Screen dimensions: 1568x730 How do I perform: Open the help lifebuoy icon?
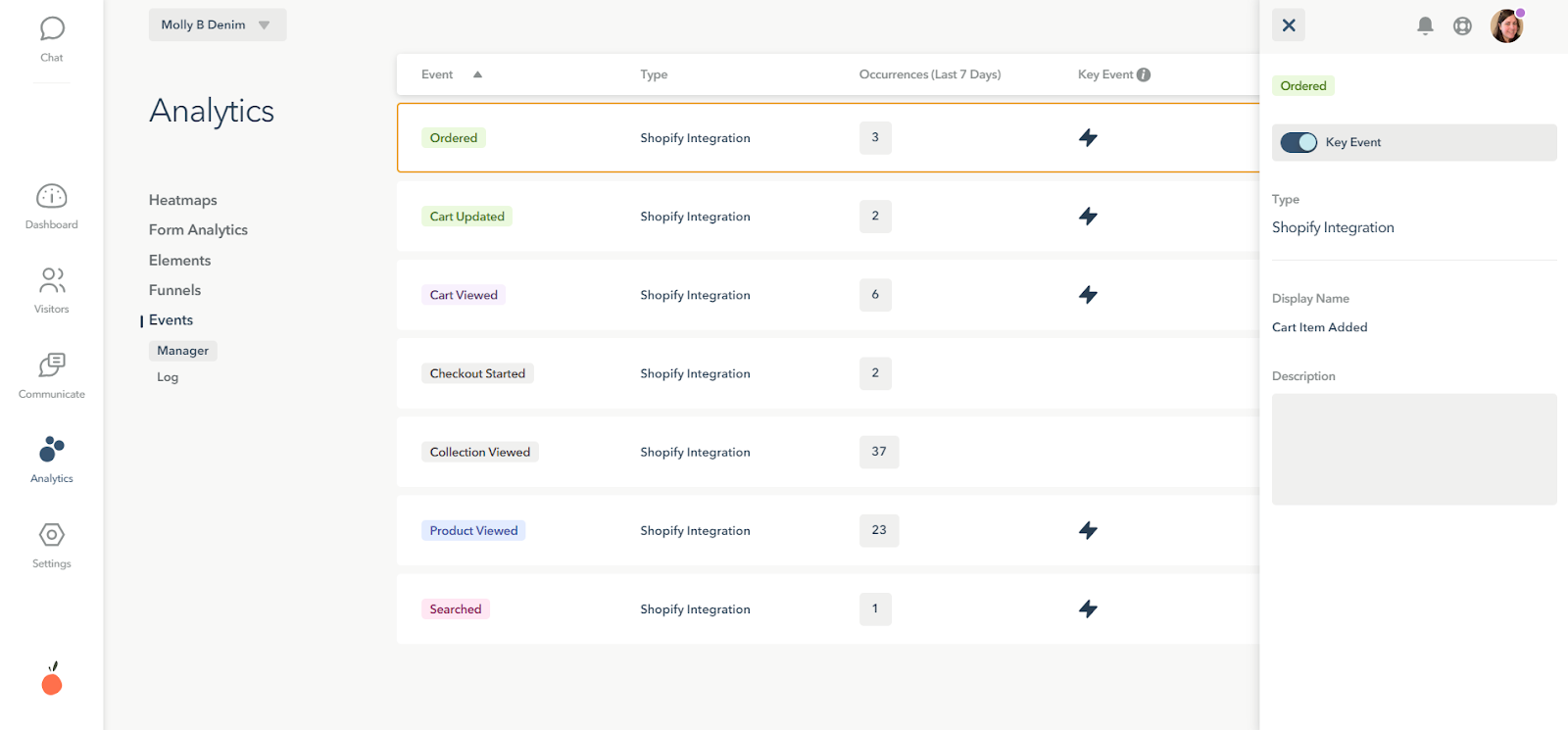click(1462, 26)
